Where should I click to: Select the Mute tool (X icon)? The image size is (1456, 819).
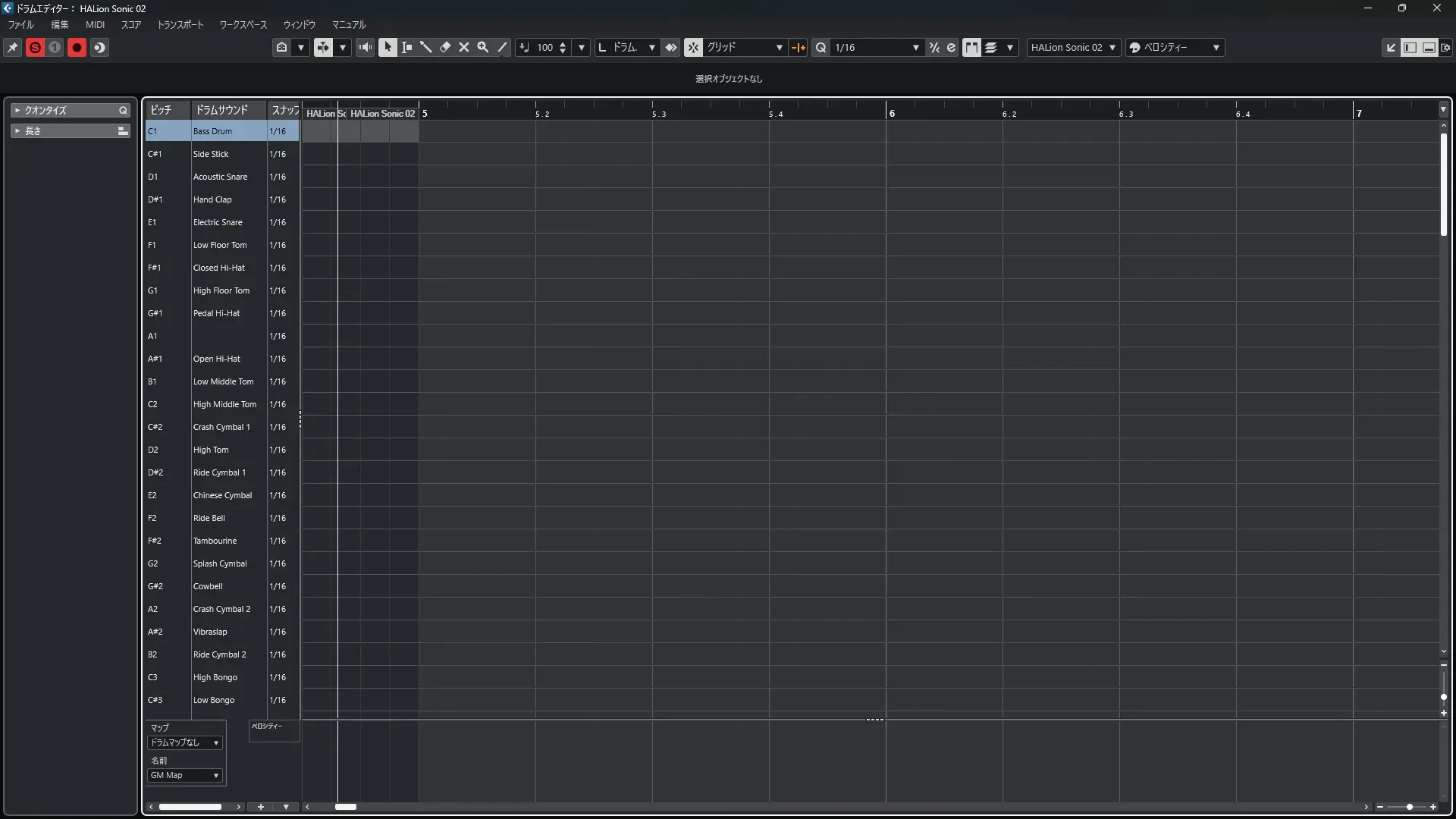point(464,47)
